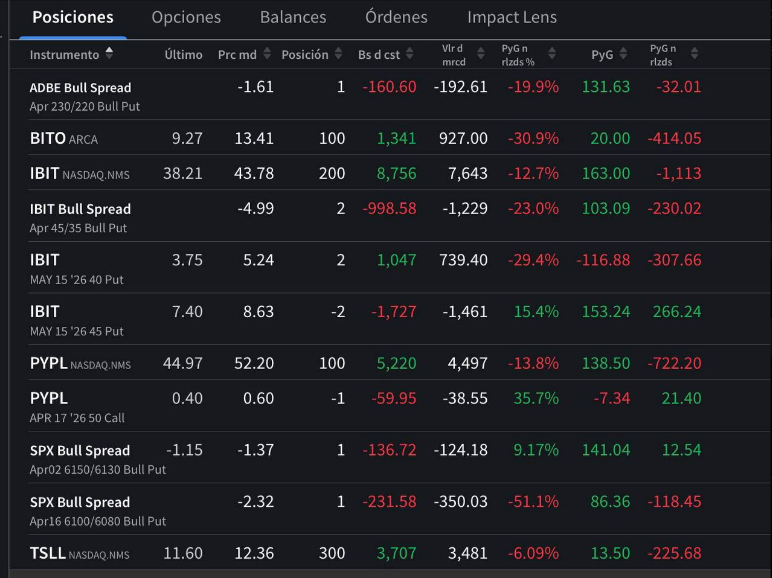
Task: Click IBIT Bull Spread PyG 103.09
Action: [606, 208]
